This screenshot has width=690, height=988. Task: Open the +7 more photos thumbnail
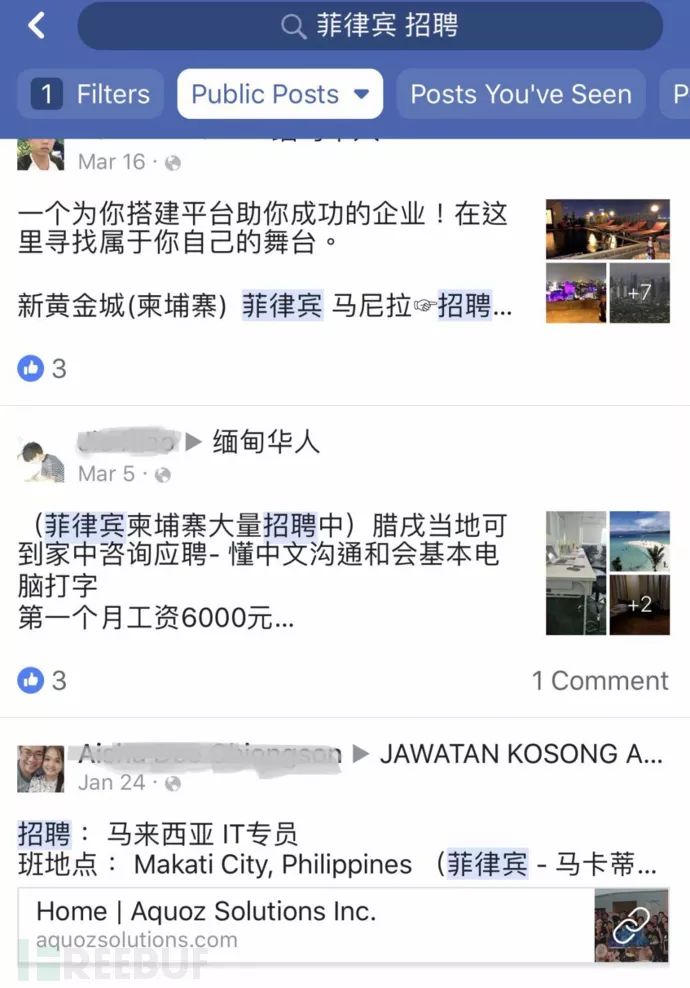coord(640,293)
